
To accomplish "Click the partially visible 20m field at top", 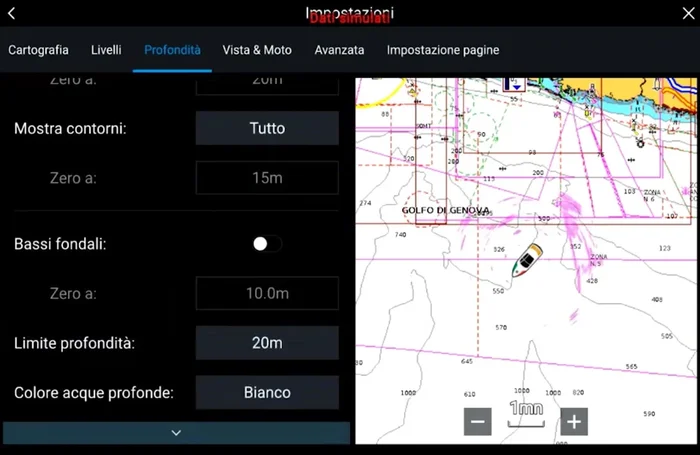I will [267, 87].
